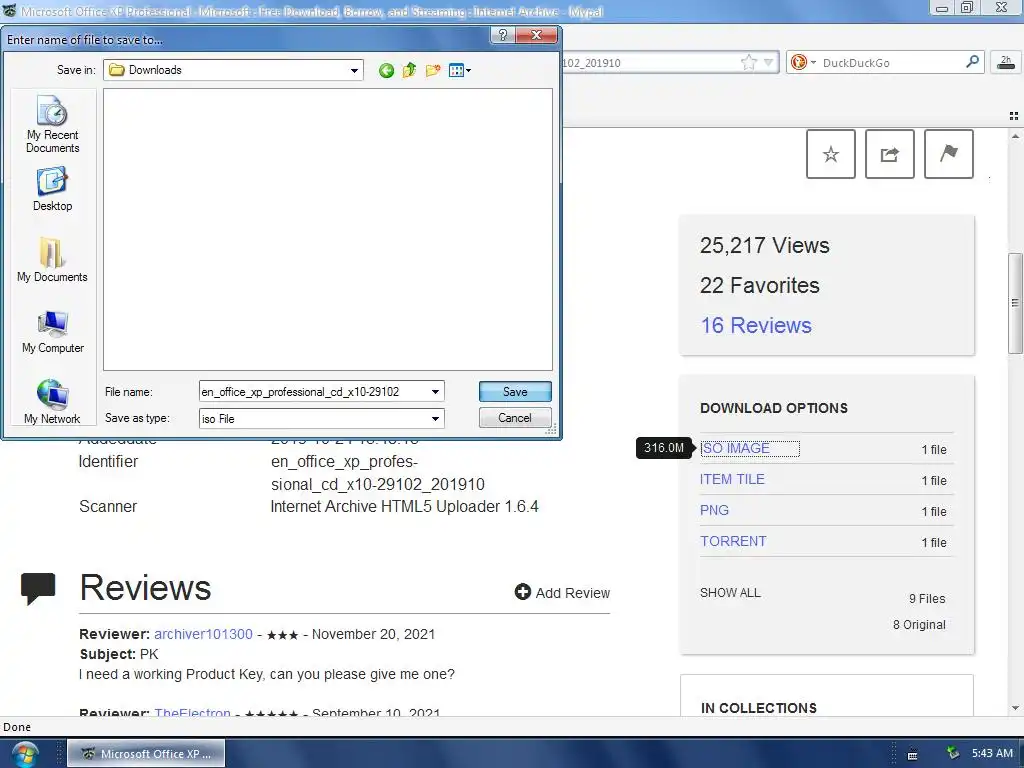
Task: Click the network tray icon
Action: 953,753
